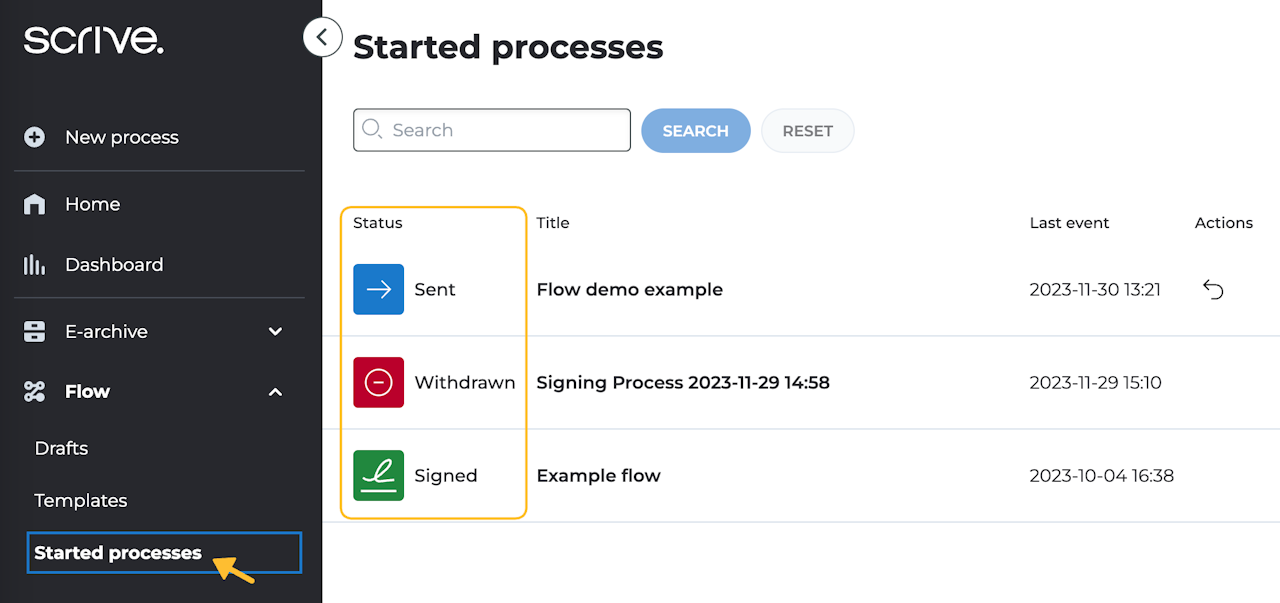
Task: Open the Example flow process title
Action: pos(598,475)
